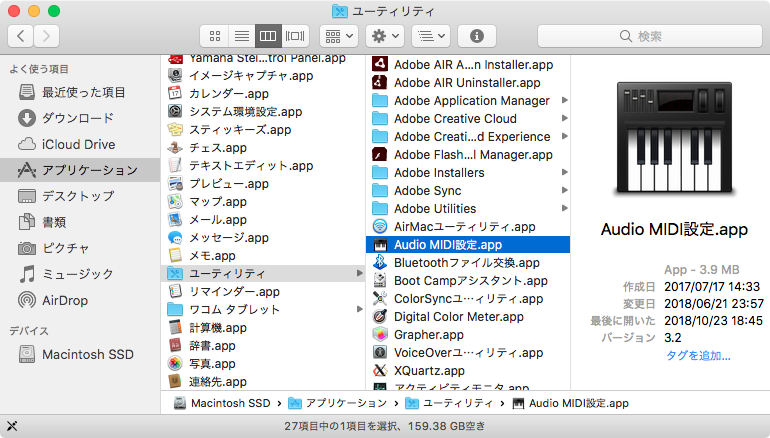
Task: Open the list grouping dropdown in toolbar
Action: pyautogui.click(x=431, y=36)
